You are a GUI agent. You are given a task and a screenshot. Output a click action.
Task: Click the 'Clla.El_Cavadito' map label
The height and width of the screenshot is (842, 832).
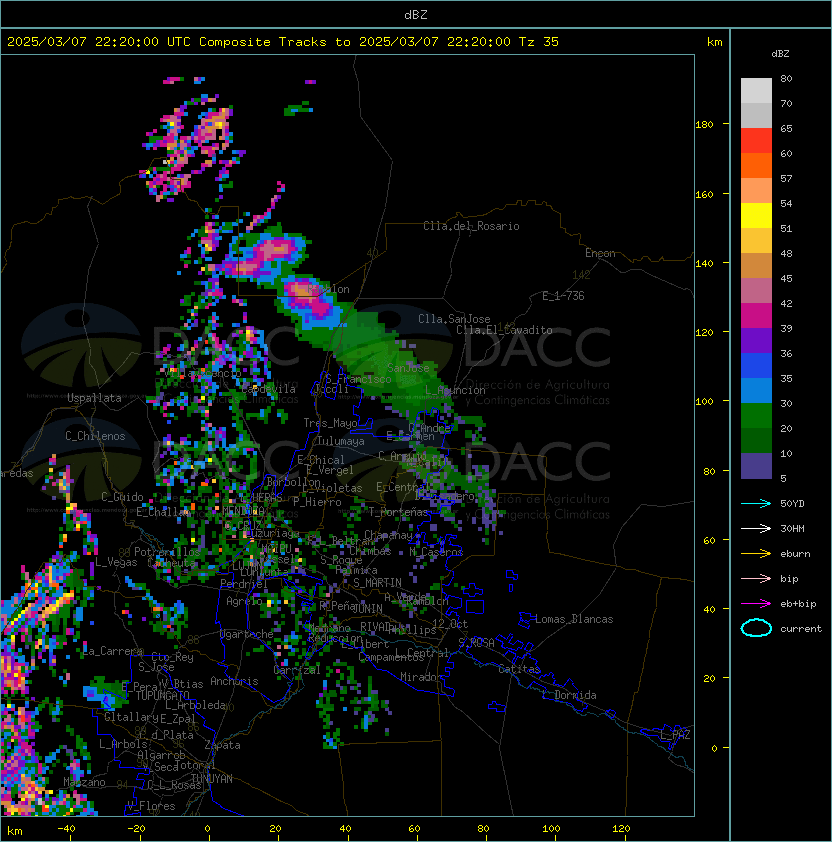pos(504,330)
